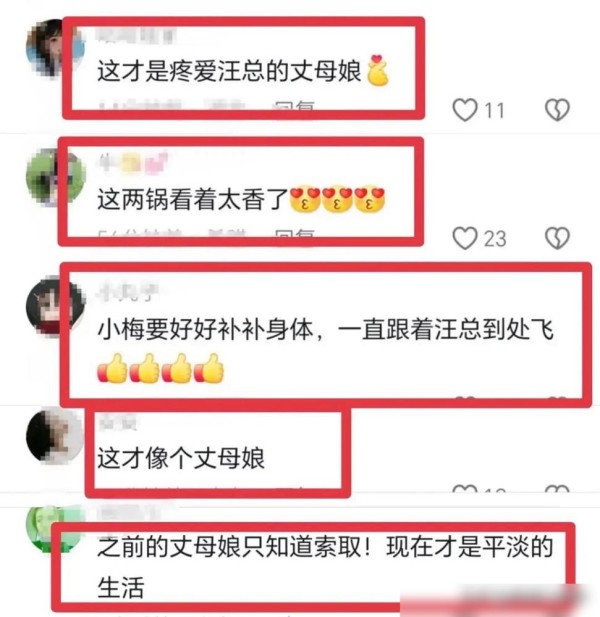Screen dimensions: 600x617
Task: Open green avatar beside 这两锅看着太香了
Action: tap(53, 176)
